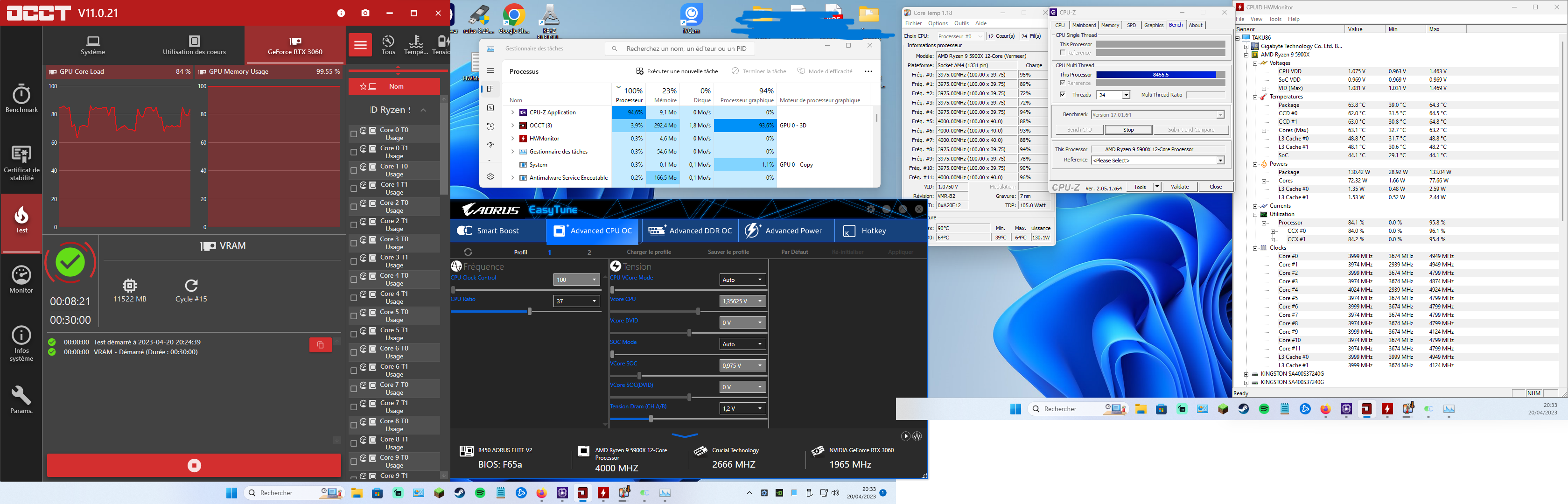Open the Task Manager hamburger menu
The width and height of the screenshot is (1568, 504).
click(x=490, y=70)
